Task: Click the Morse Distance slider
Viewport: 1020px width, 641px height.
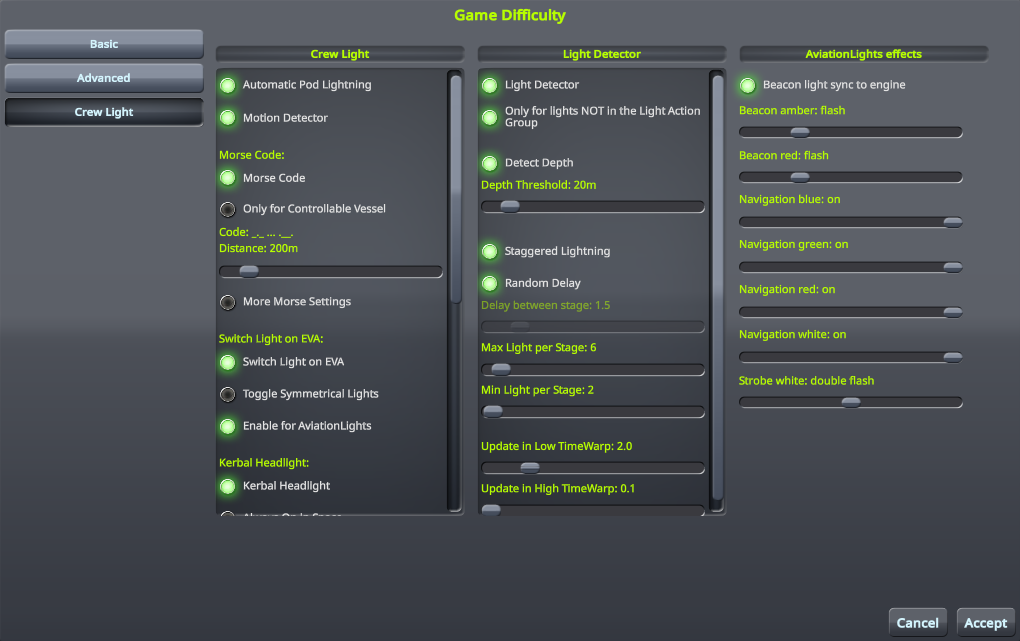Action: [330, 271]
